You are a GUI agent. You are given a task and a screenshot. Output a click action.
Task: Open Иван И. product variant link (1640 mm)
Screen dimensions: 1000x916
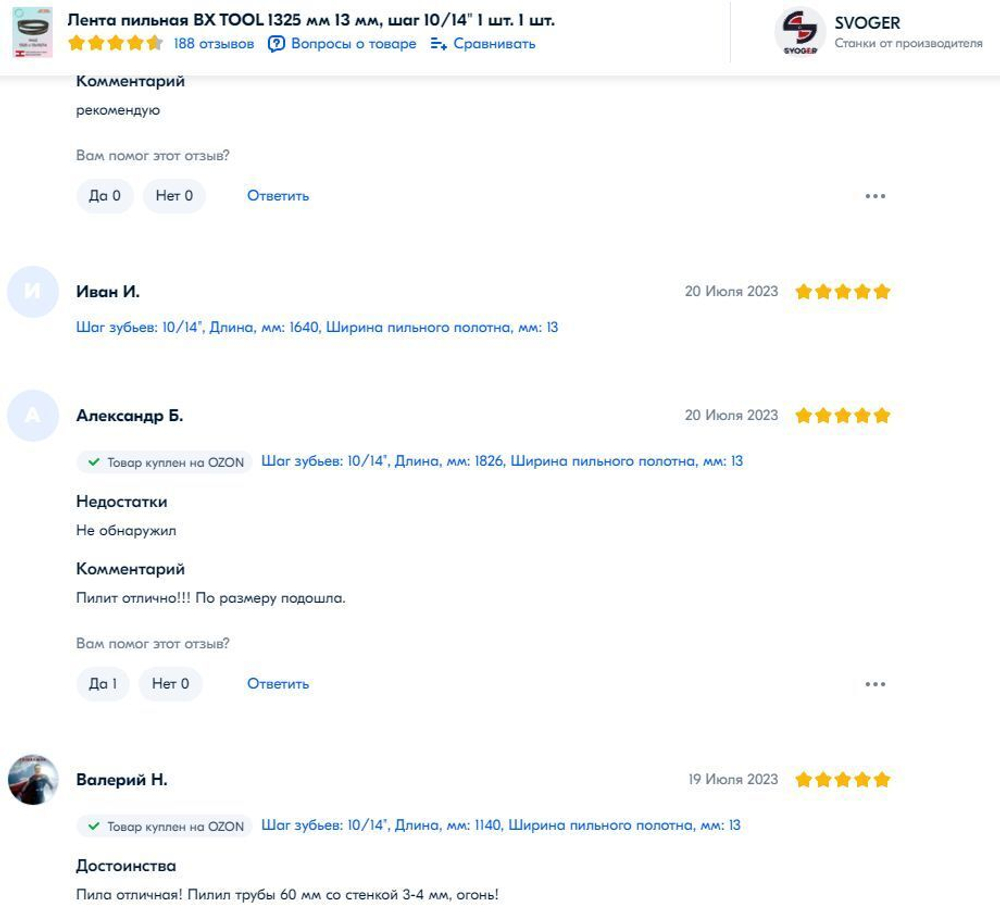pos(317,327)
